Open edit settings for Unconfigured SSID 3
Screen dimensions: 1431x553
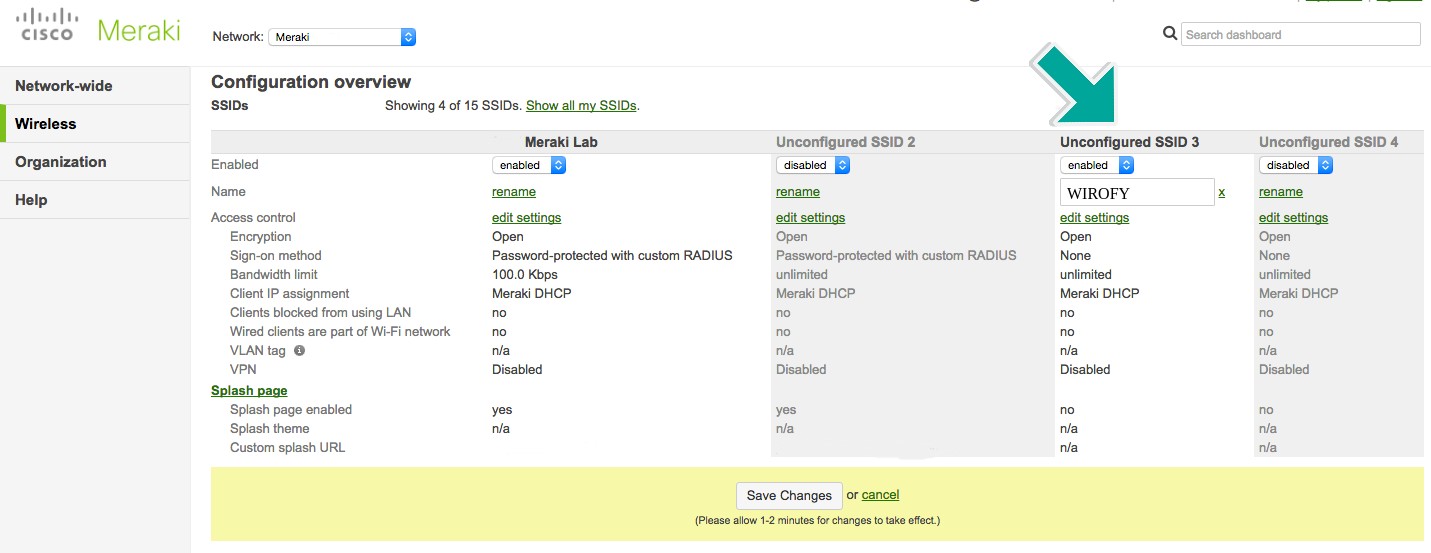(x=1094, y=218)
